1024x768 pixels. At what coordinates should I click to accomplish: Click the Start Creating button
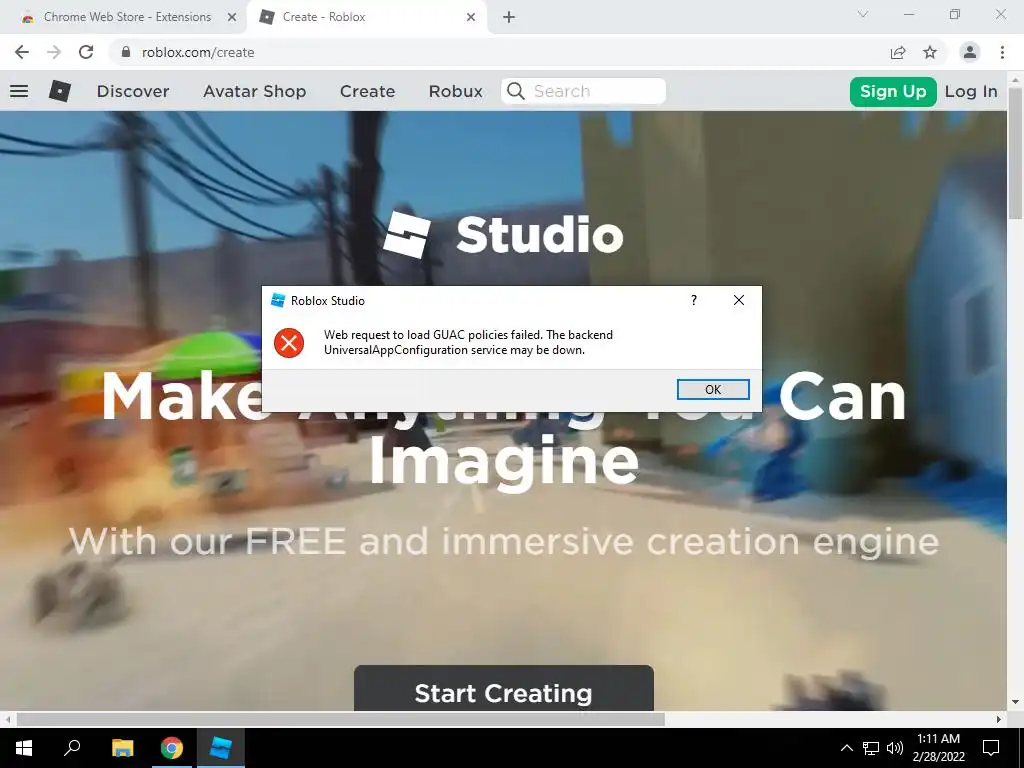pyautogui.click(x=504, y=688)
